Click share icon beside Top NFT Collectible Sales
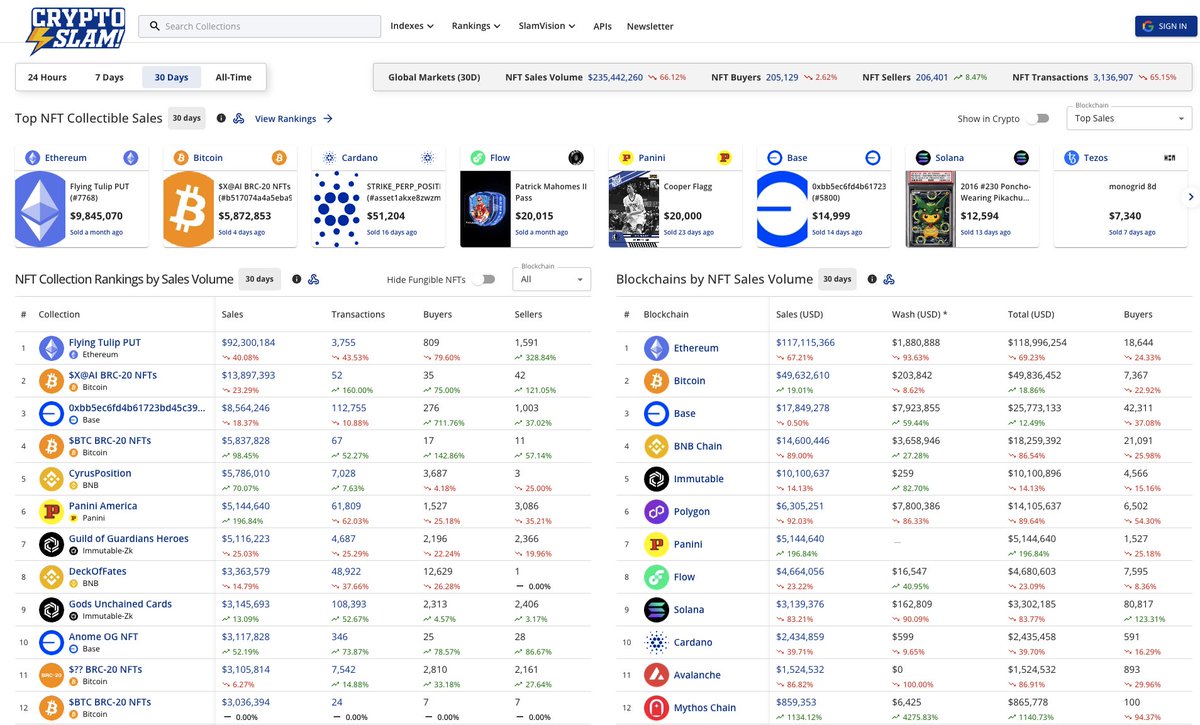 tap(239, 118)
